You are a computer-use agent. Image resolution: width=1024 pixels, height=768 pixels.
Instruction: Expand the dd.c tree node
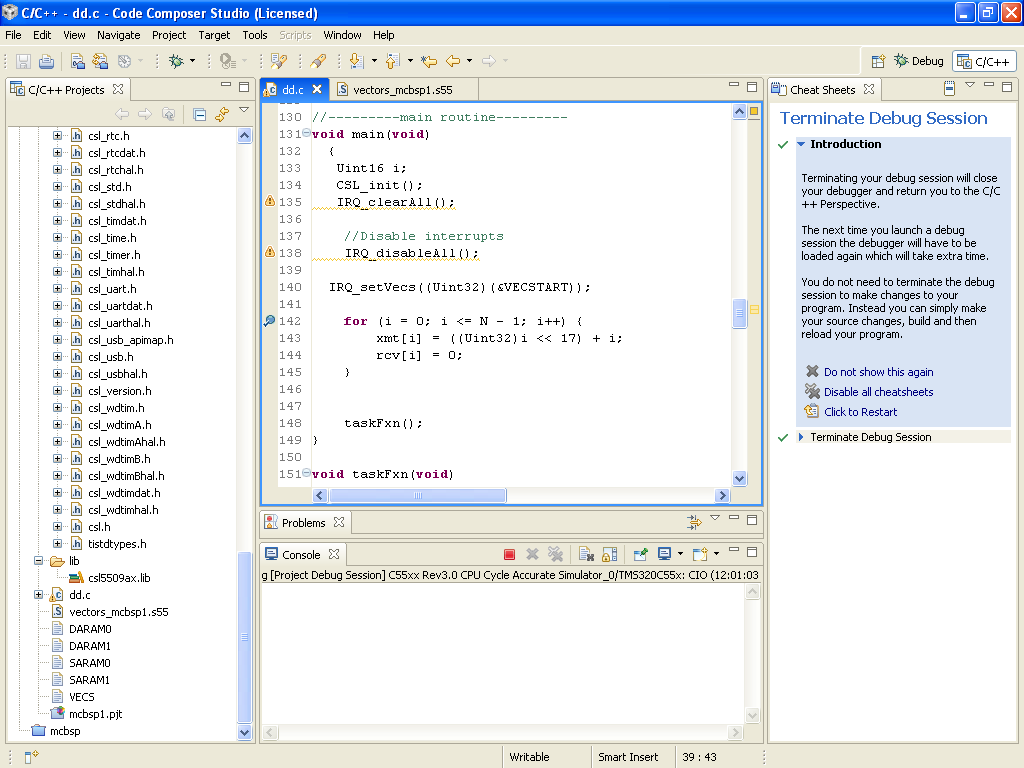click(x=39, y=595)
